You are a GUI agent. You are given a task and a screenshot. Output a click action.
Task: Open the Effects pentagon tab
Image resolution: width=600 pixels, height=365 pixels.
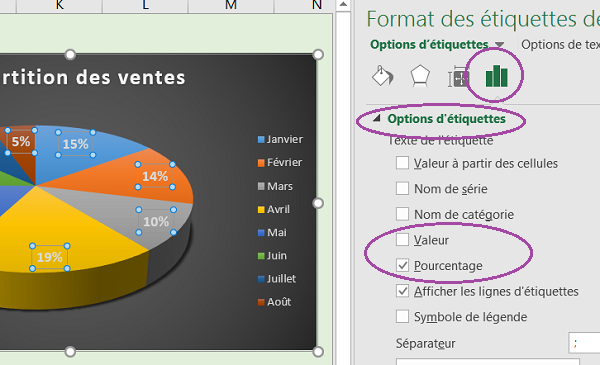pos(420,76)
